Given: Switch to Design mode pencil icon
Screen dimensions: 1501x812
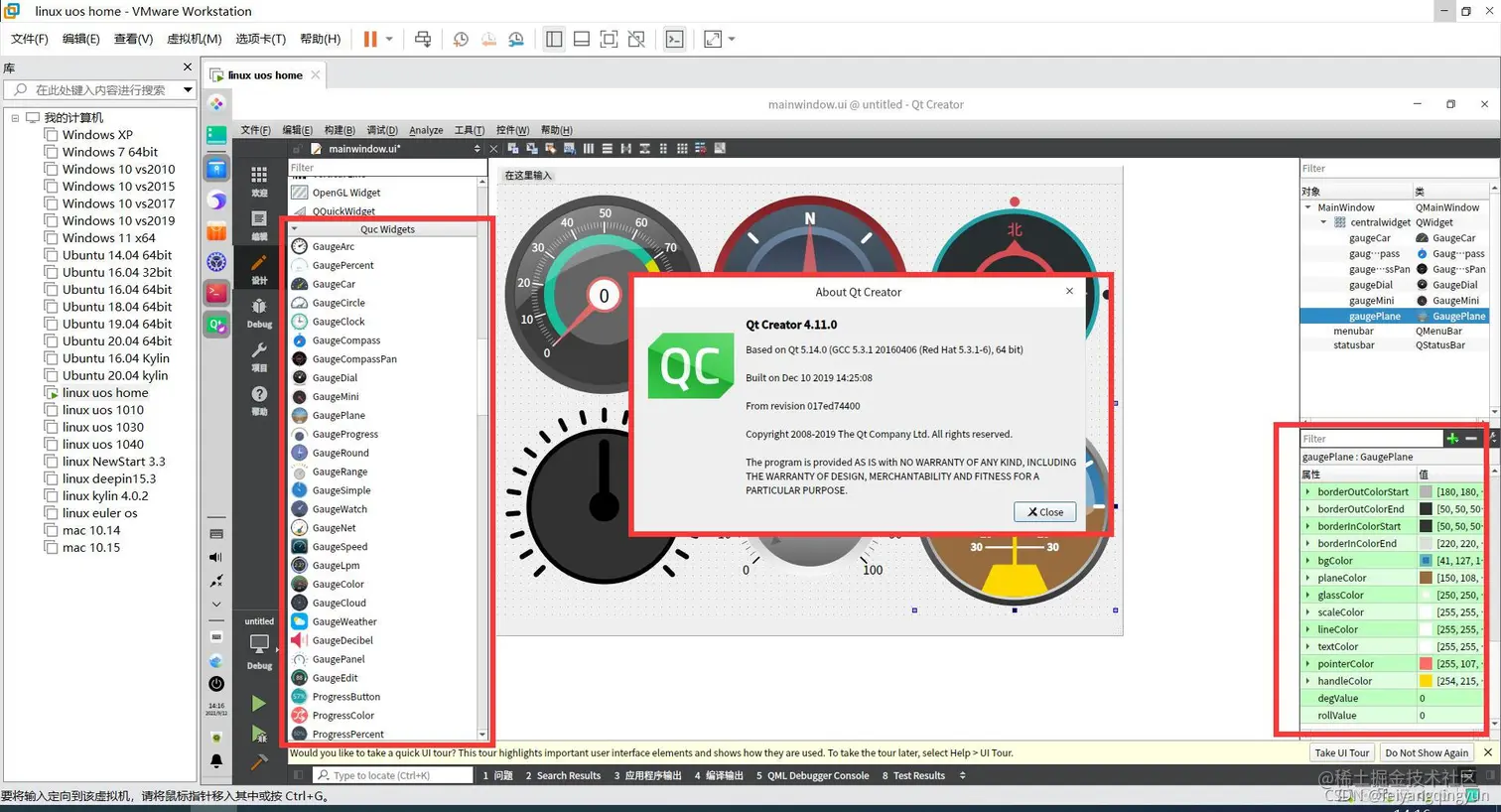Looking at the screenshot, I should (259, 268).
